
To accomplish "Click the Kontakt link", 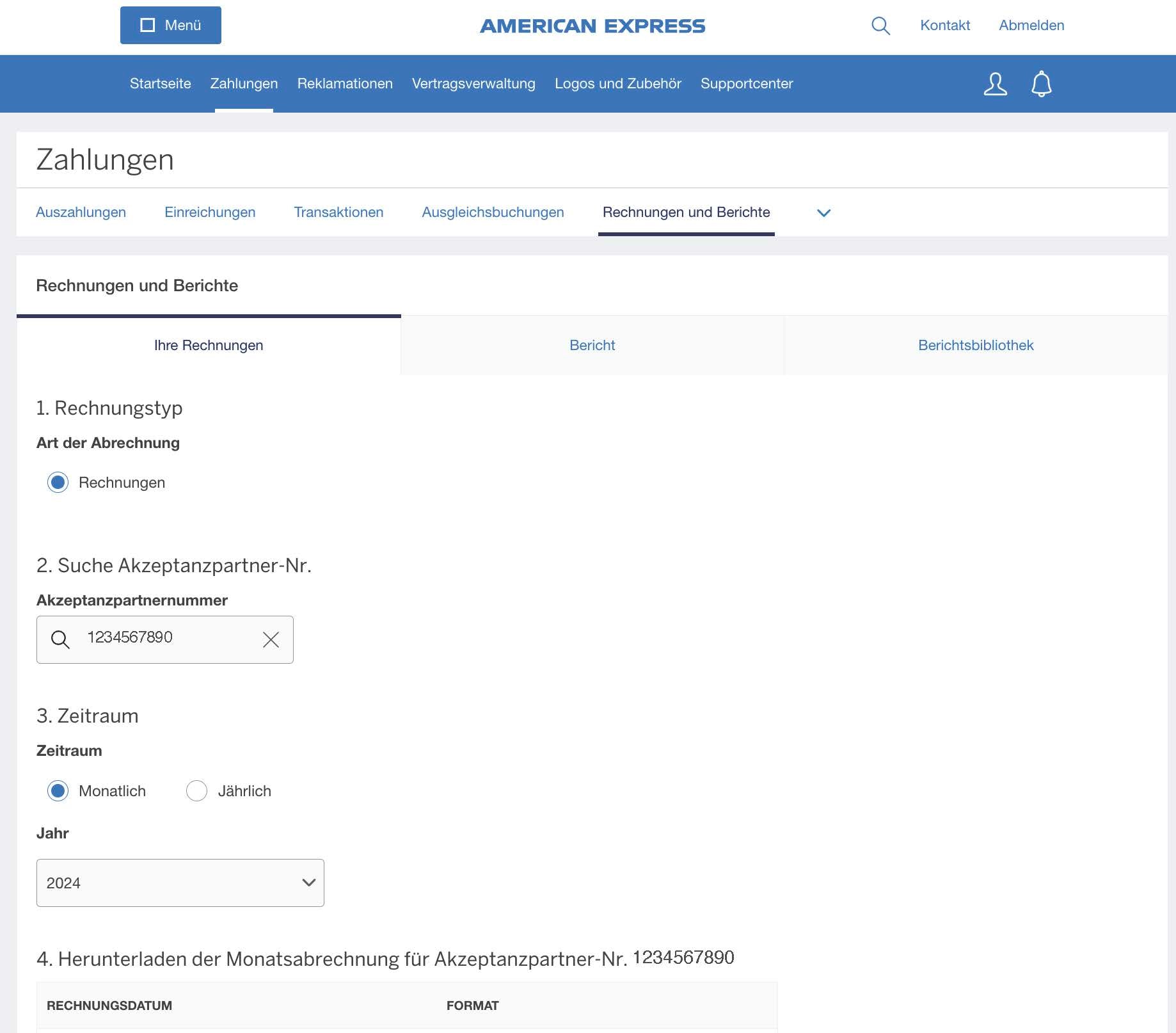I will tap(945, 26).
